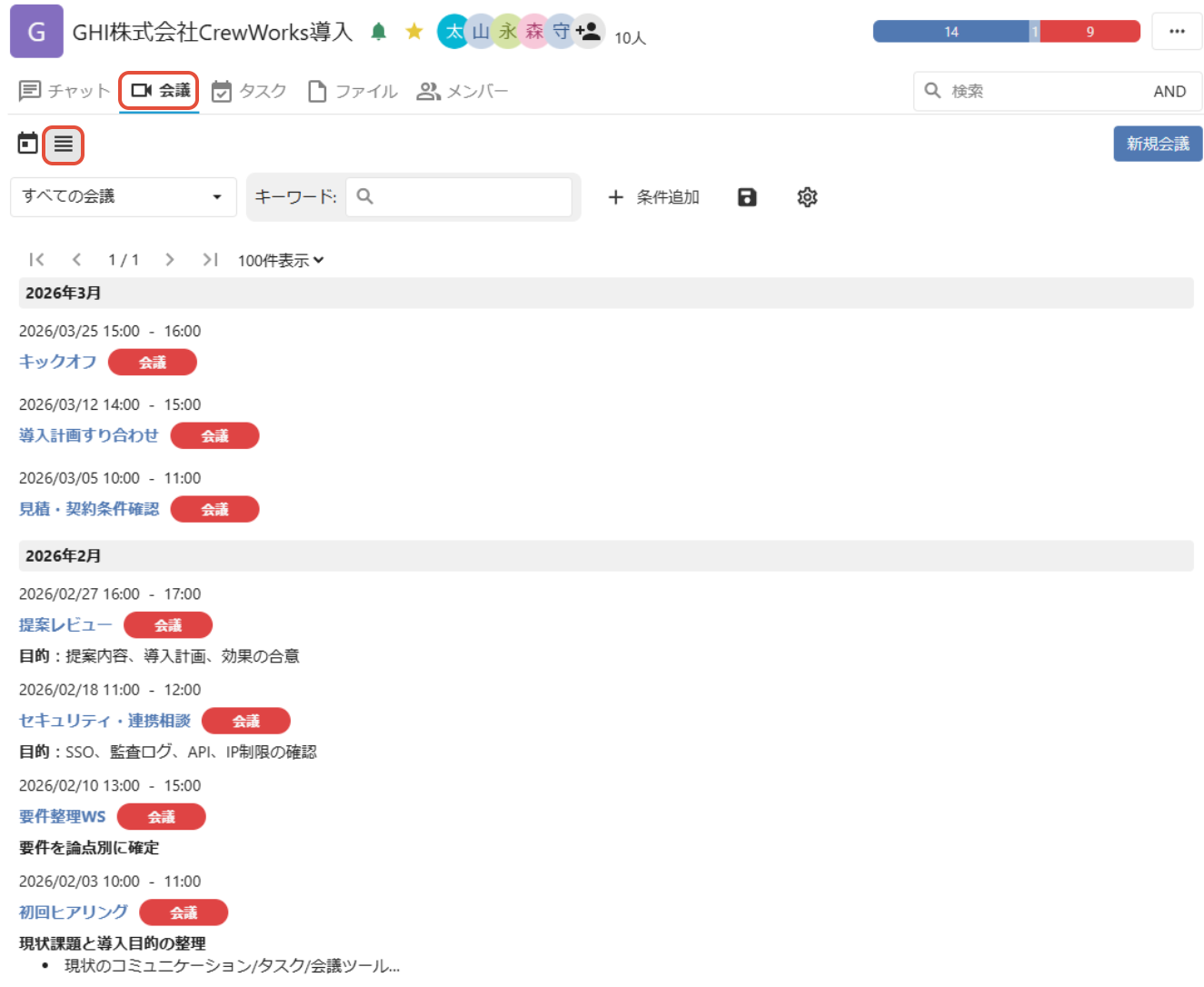The width and height of the screenshot is (1204, 987).
Task: Click the red progress segment showing 9
Action: pos(1090,32)
